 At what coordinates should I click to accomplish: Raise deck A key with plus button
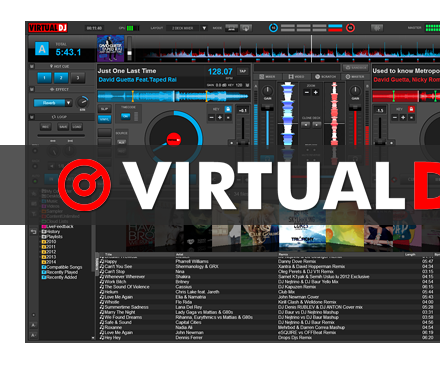(x=220, y=117)
